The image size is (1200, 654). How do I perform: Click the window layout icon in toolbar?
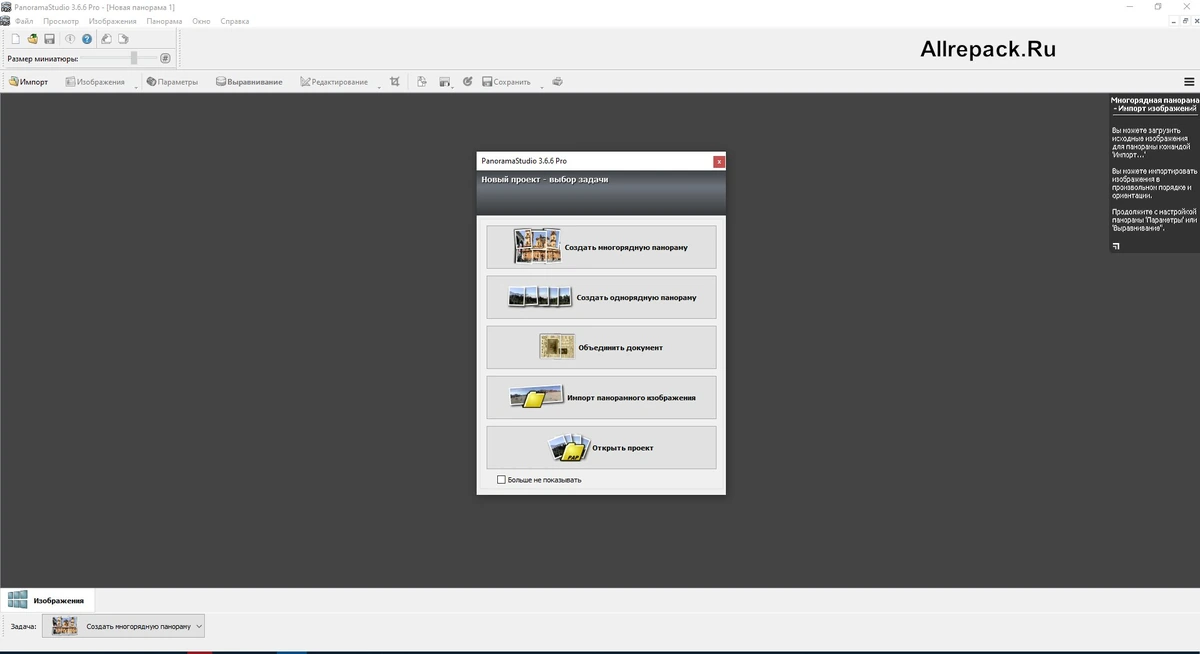[444, 82]
